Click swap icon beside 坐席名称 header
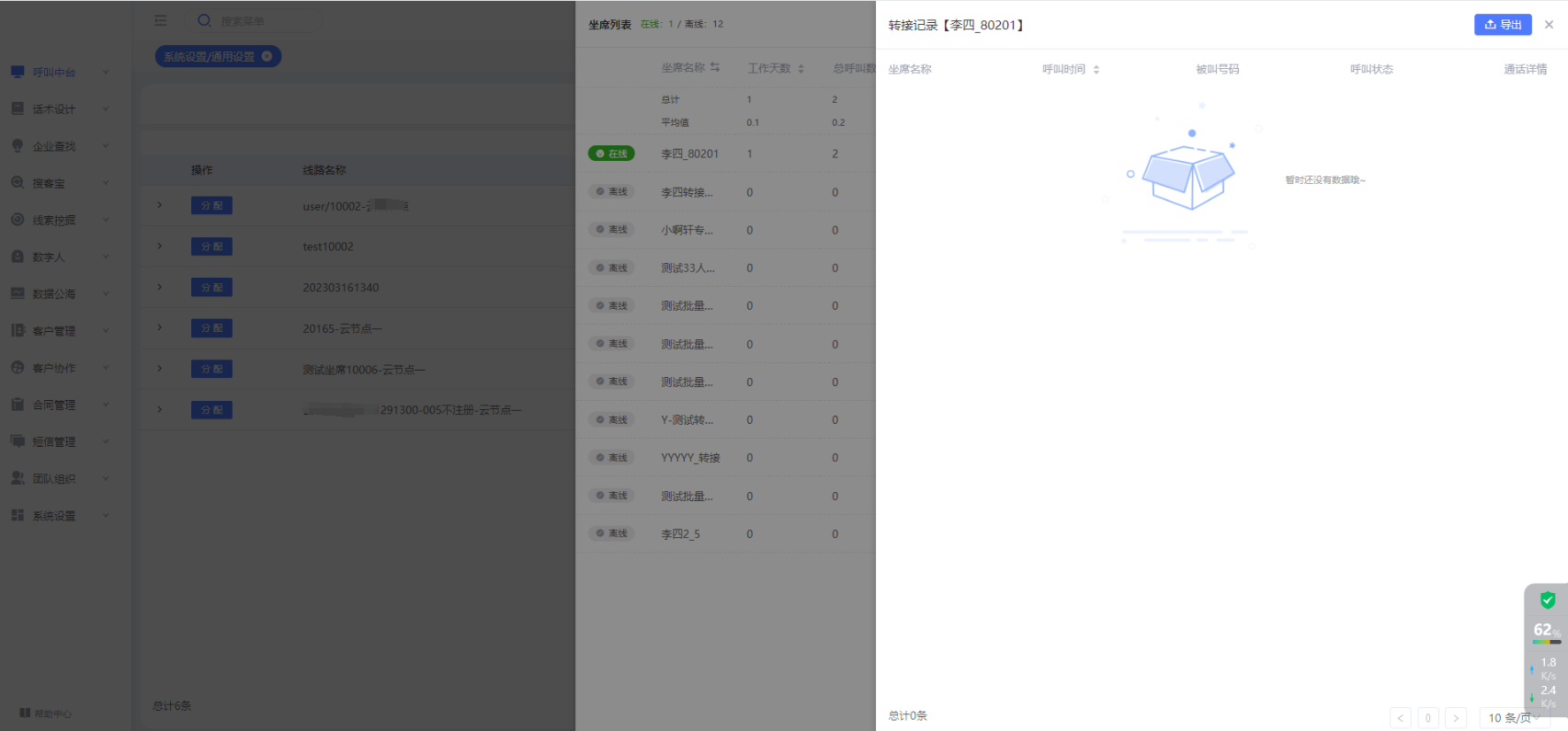 (x=715, y=68)
